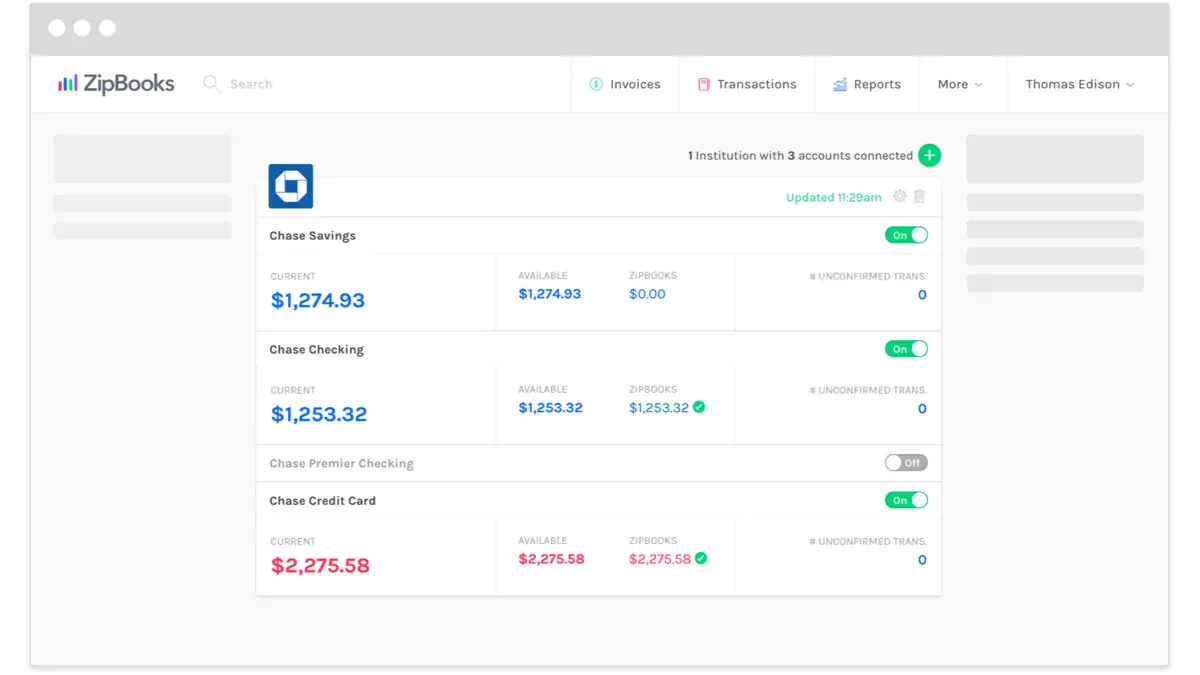Click the Chase Credit Card account name
Viewport: 1200px width, 675px height.
pos(323,501)
